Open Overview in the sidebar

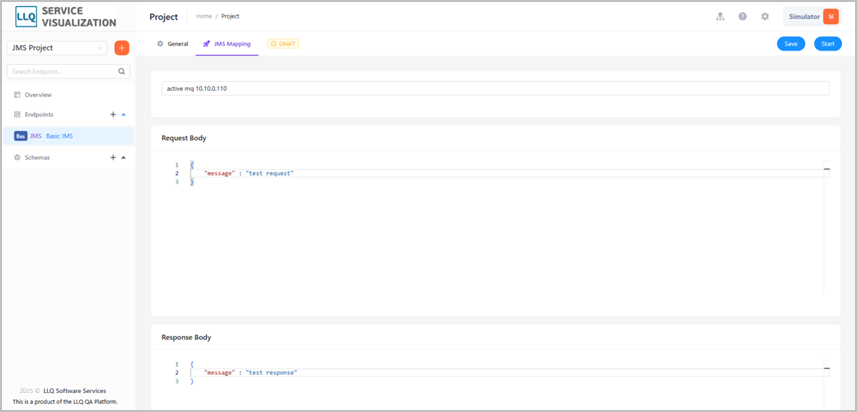(x=38, y=95)
